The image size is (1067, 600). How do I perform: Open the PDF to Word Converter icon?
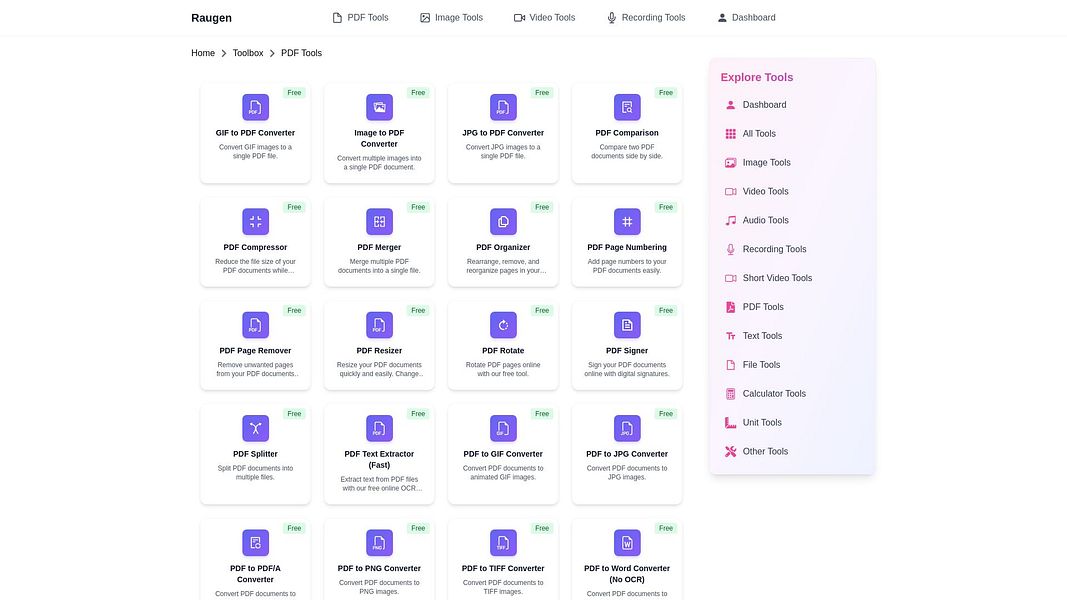click(627, 543)
